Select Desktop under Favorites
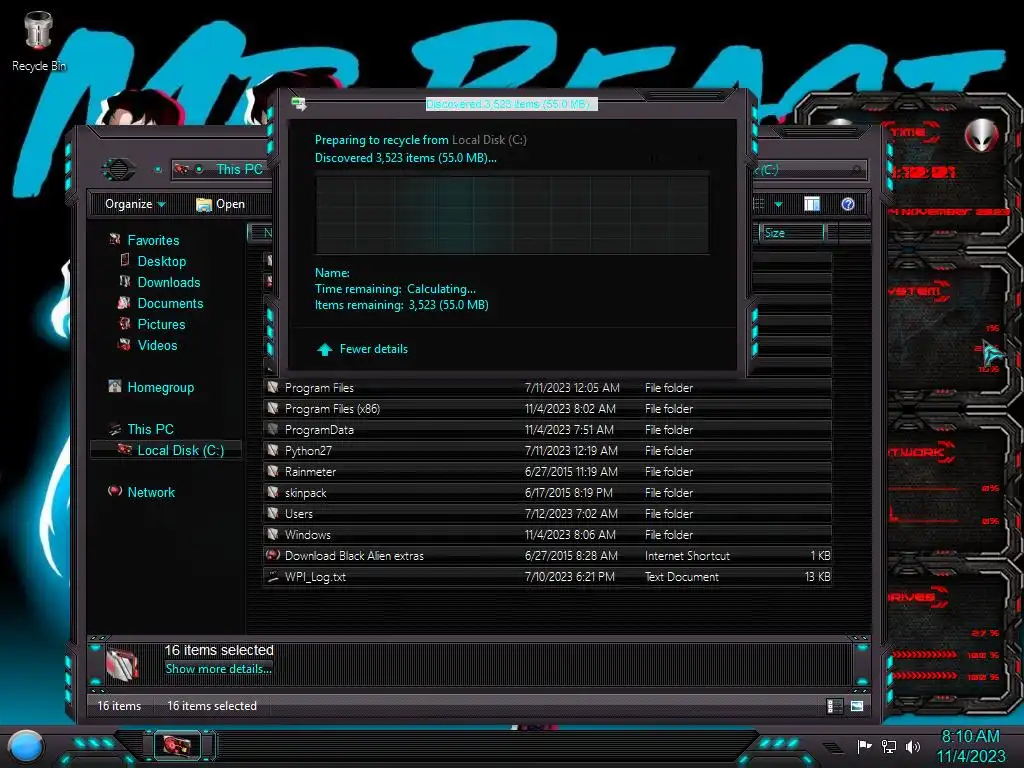Viewport: 1024px width, 768px height. coord(161,261)
